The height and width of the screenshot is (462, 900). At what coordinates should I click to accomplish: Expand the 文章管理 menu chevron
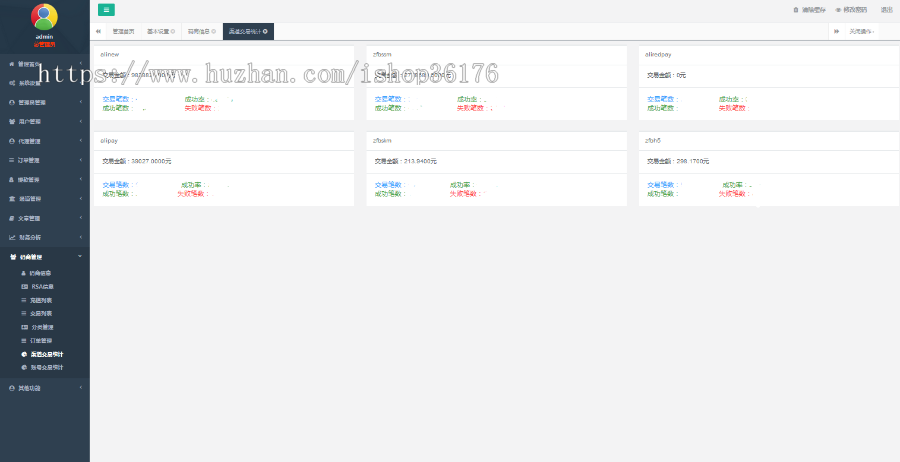(80, 218)
